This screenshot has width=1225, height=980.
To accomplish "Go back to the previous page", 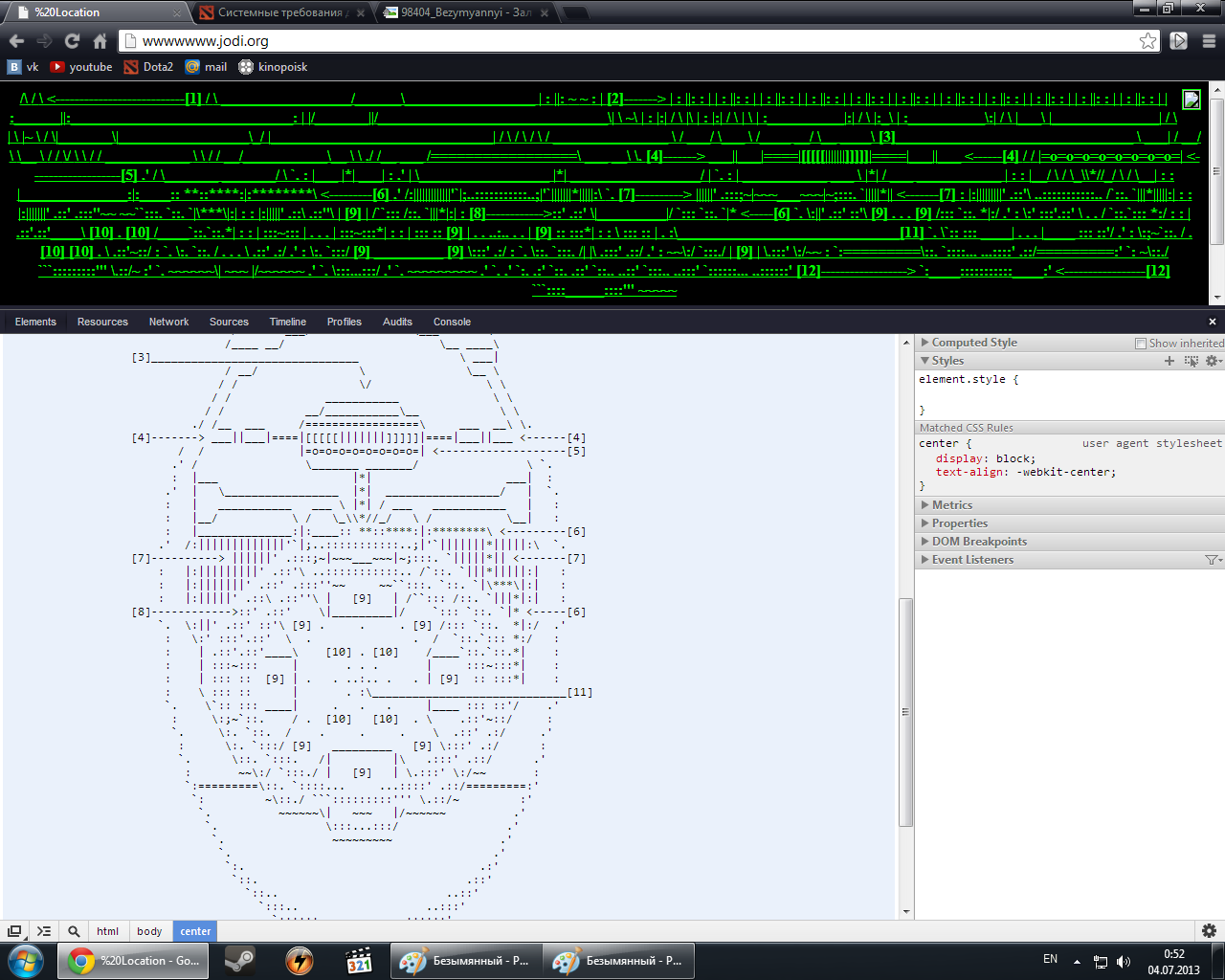I will [x=16, y=41].
